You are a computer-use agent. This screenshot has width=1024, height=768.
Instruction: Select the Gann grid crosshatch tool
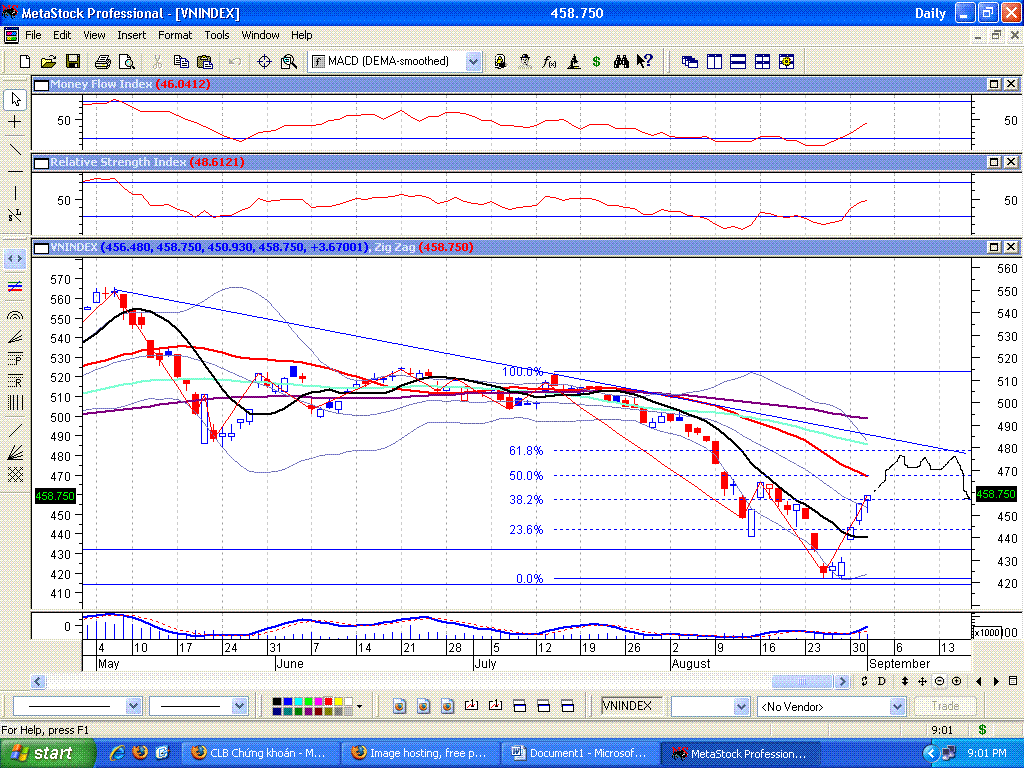pos(15,475)
